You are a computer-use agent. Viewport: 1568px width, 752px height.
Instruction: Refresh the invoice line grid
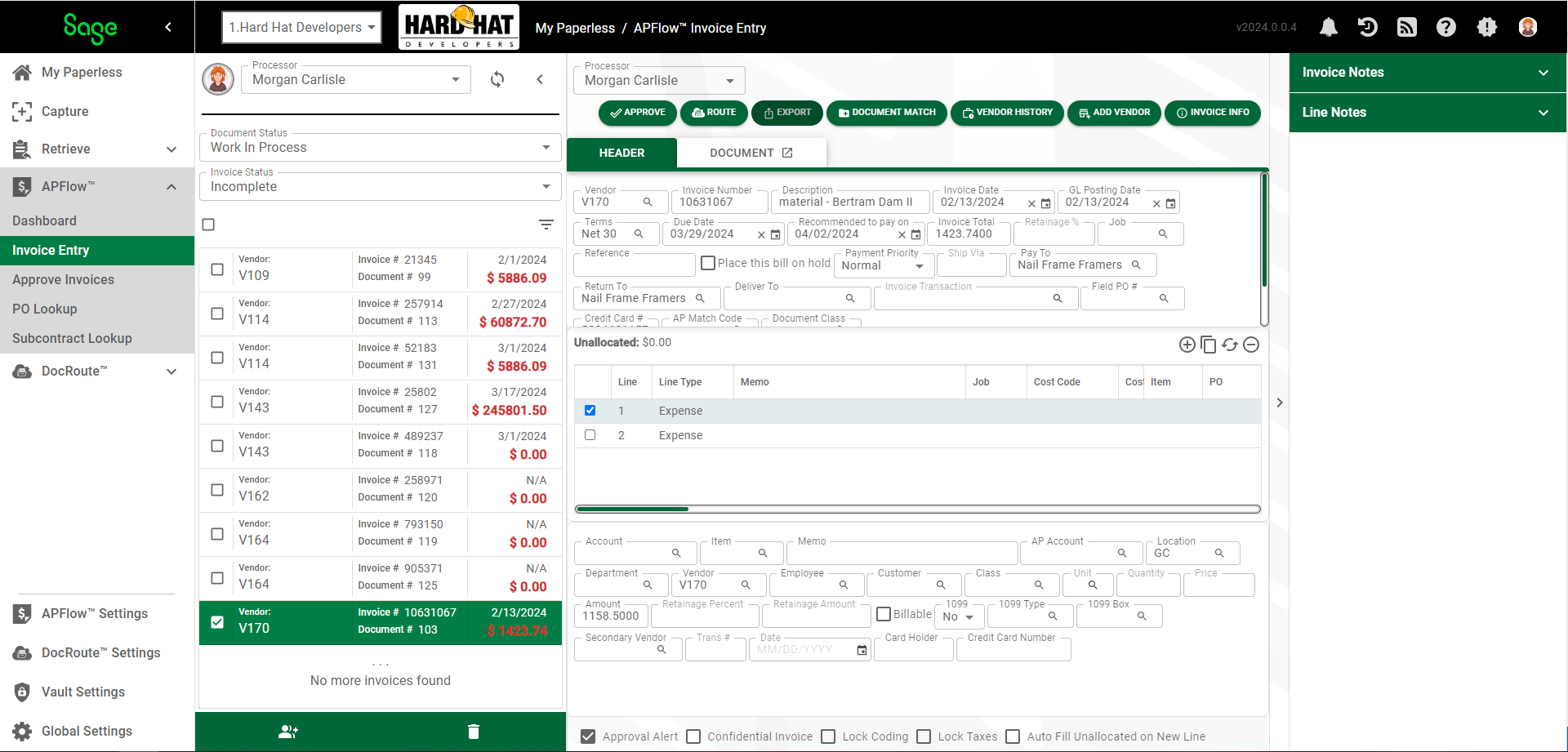(1230, 345)
